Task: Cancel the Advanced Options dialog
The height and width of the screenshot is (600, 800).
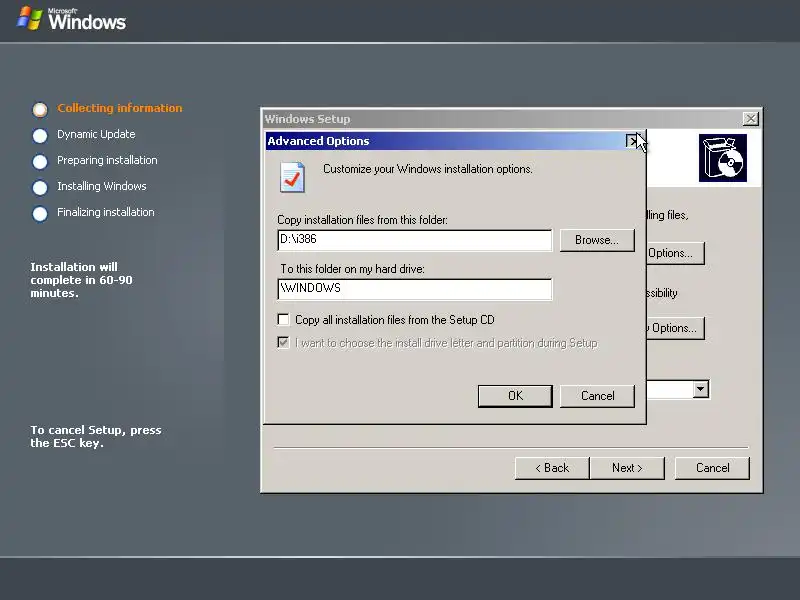Action: (597, 396)
